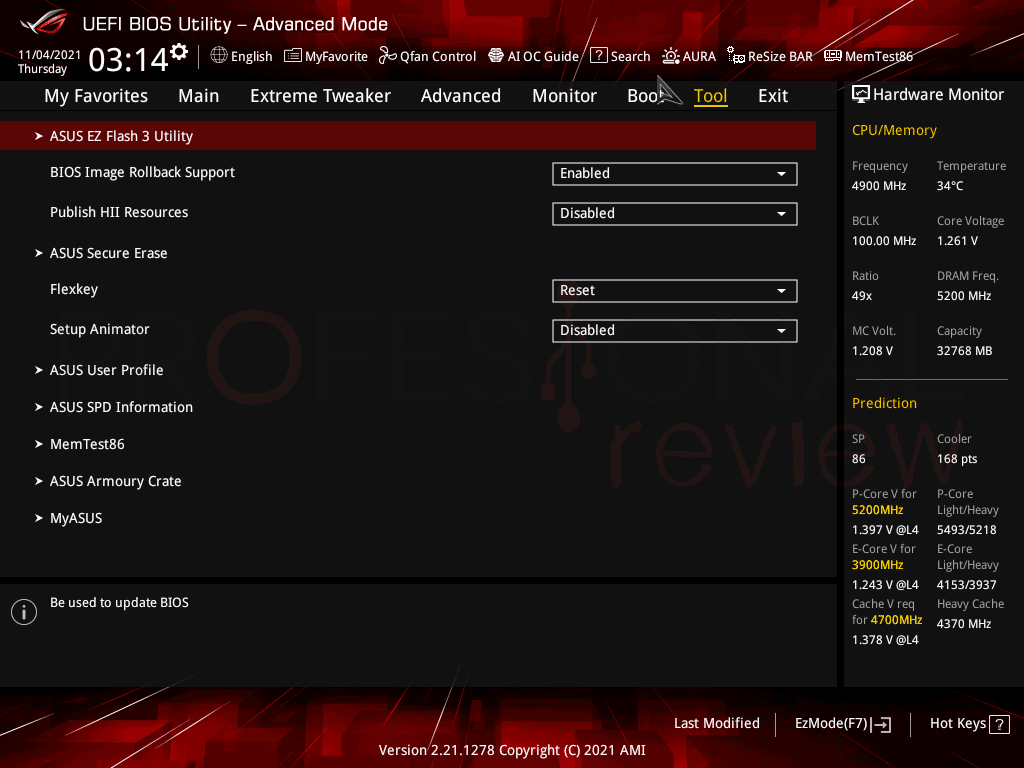Launch MemTest86 from top toolbar
The width and height of the screenshot is (1024, 768).
pyautogui.click(x=869, y=56)
